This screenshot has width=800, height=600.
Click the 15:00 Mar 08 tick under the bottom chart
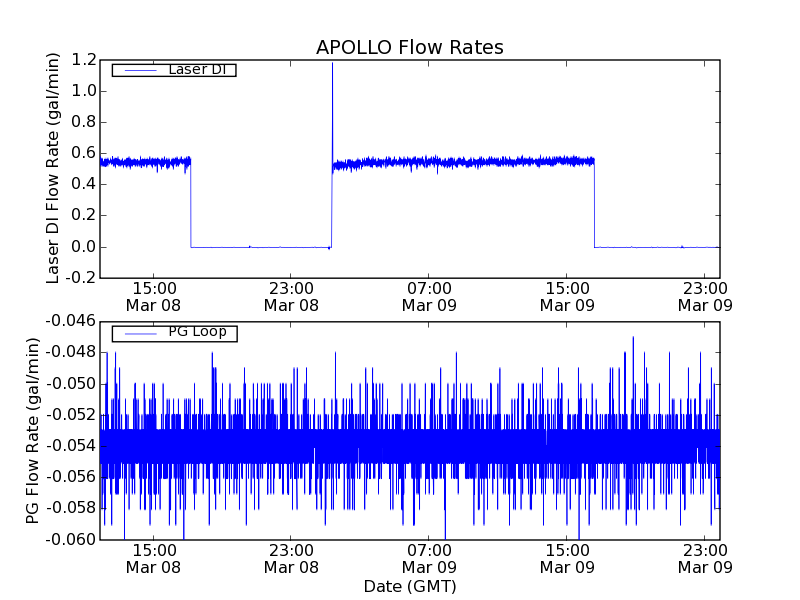point(153,558)
